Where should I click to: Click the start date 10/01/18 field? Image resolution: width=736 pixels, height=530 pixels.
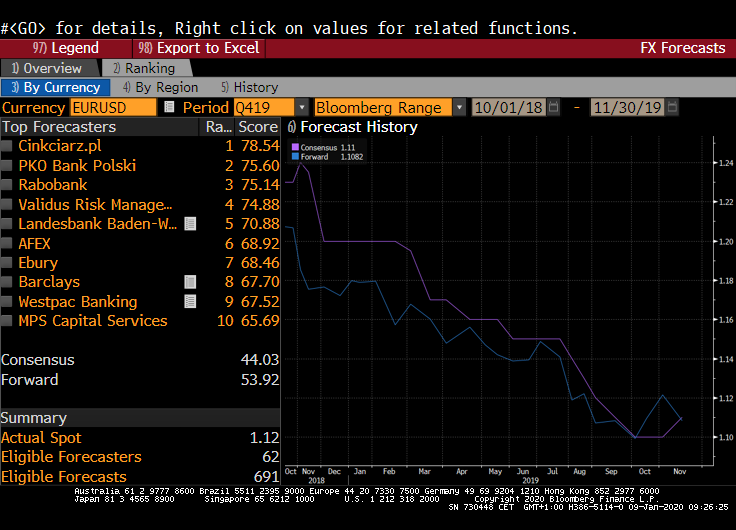click(x=507, y=107)
